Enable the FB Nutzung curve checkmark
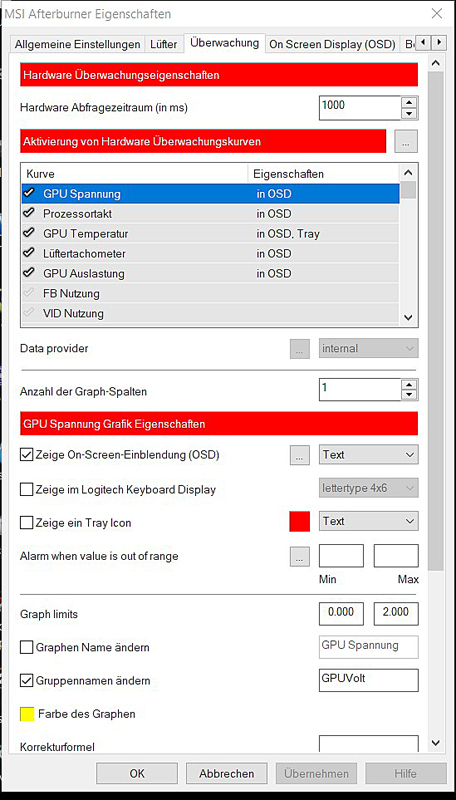Screen dimensions: 456x800 tap(30, 293)
